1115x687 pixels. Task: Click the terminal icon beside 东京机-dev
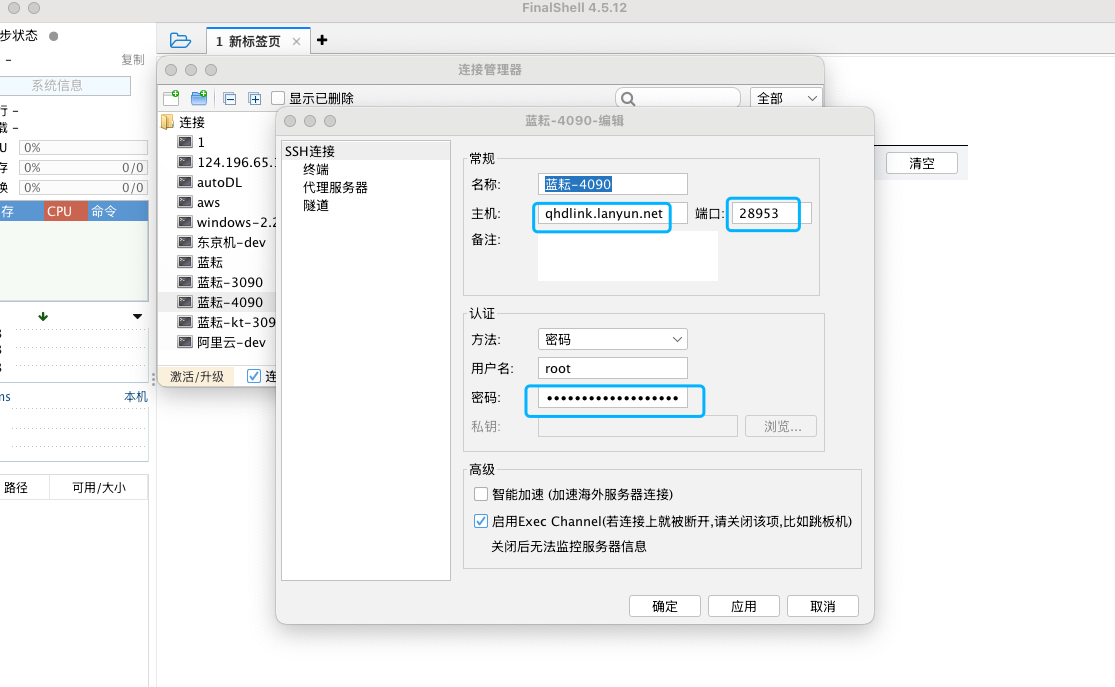tap(185, 242)
